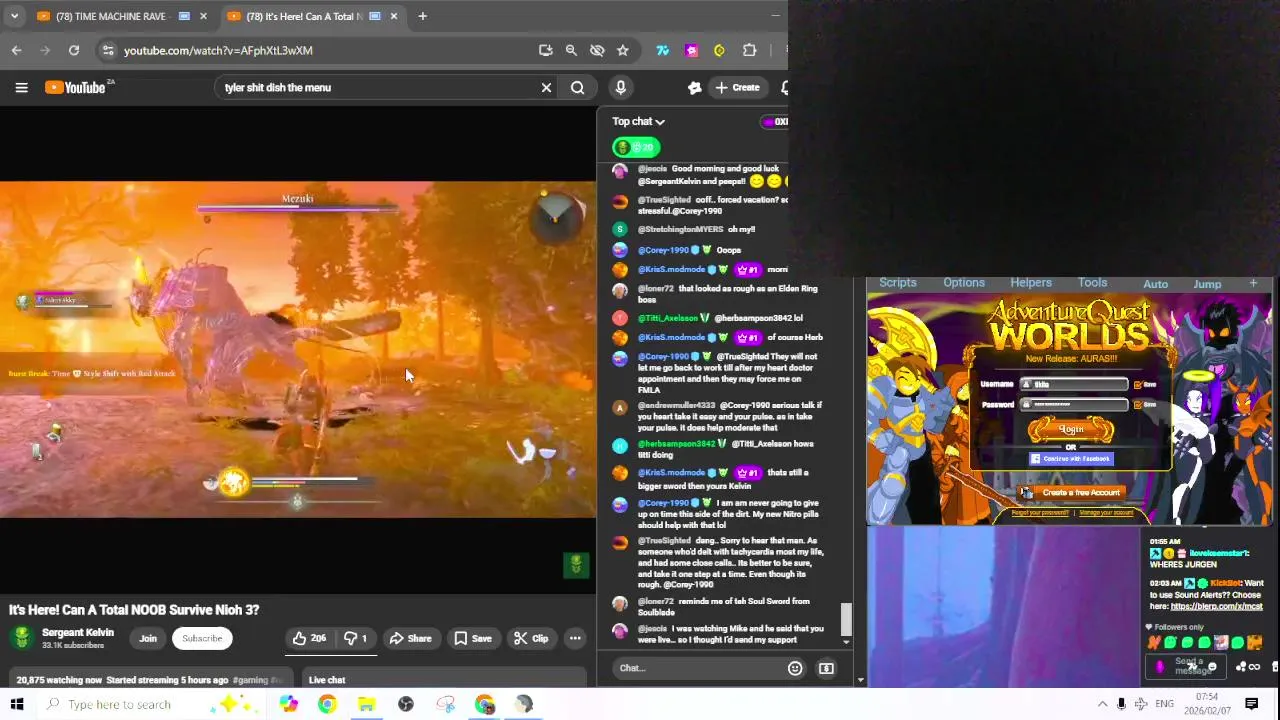Image resolution: width=1280 pixels, height=720 pixels.
Task: Open File Explorer from taskbar
Action: [x=366, y=704]
